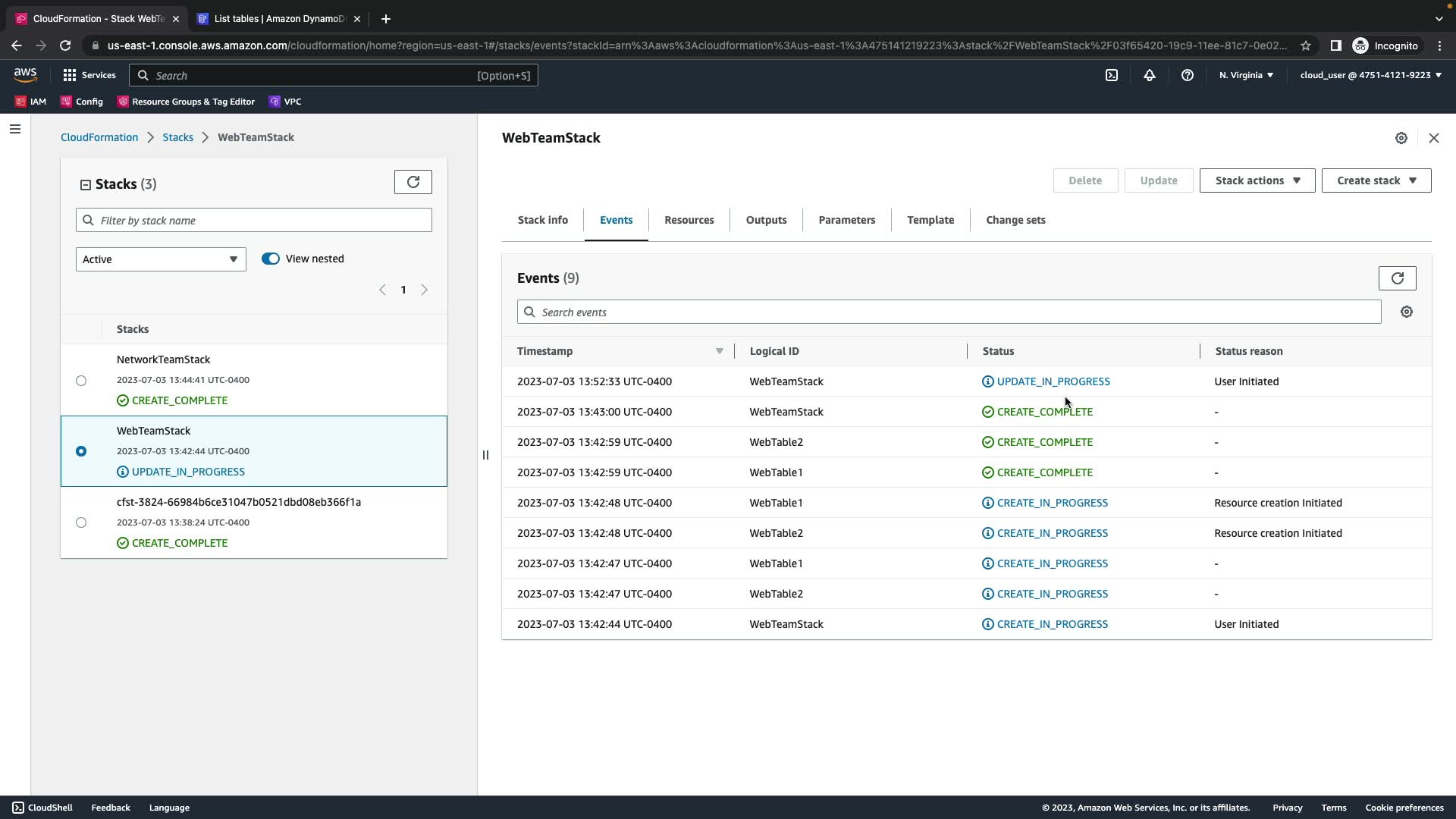This screenshot has height=819, width=1456.
Task: Expand the Create stack dropdown
Action: (x=1376, y=180)
